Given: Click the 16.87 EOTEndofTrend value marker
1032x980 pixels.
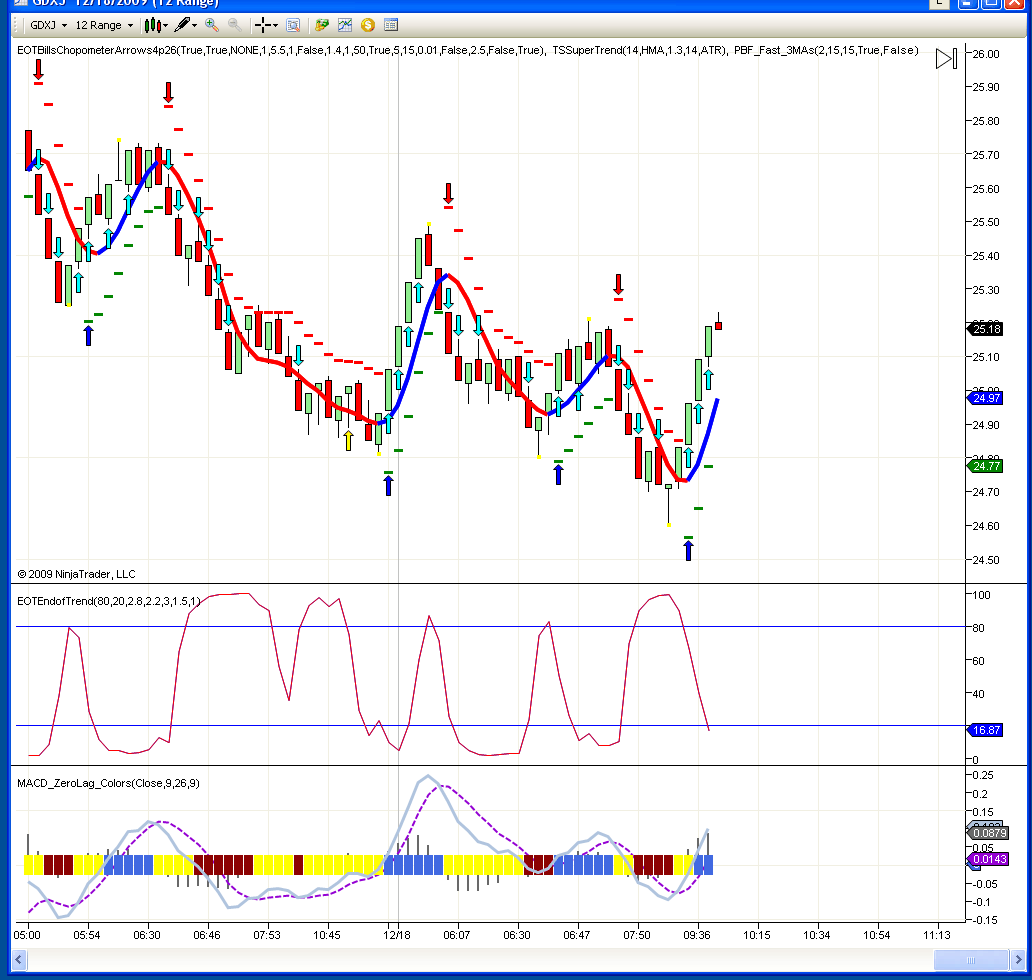Looking at the screenshot, I should (985, 730).
